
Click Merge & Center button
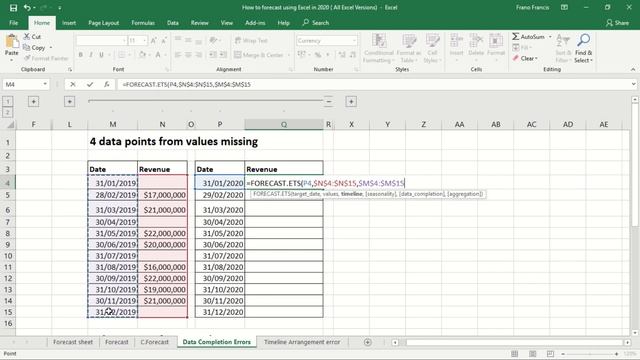click(259, 55)
